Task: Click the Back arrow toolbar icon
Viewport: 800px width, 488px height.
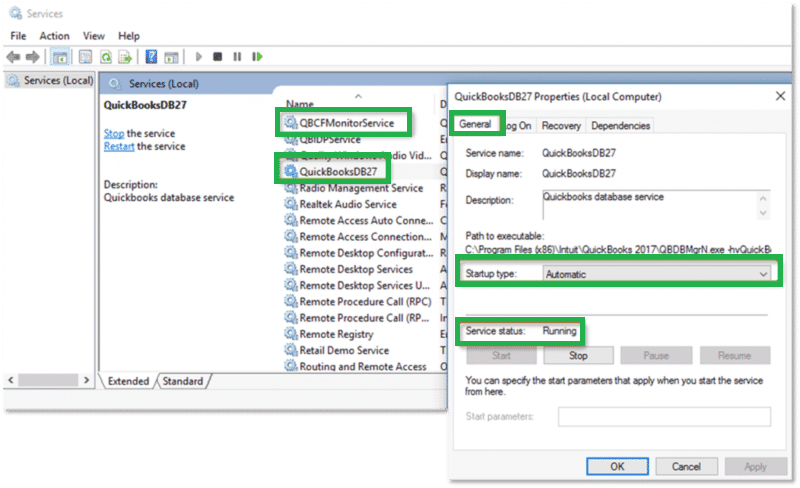Action: (13, 57)
